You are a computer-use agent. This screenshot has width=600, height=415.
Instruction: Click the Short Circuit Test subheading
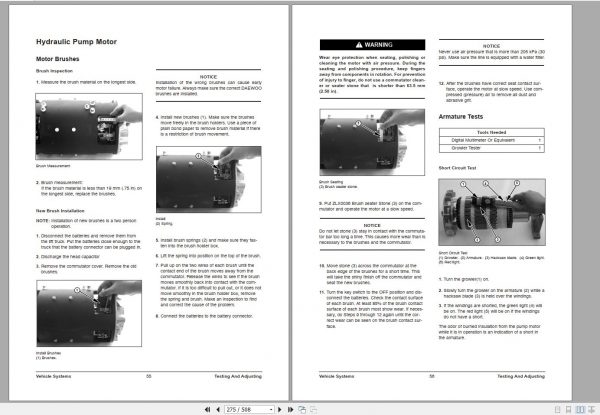pyautogui.click(x=457, y=168)
